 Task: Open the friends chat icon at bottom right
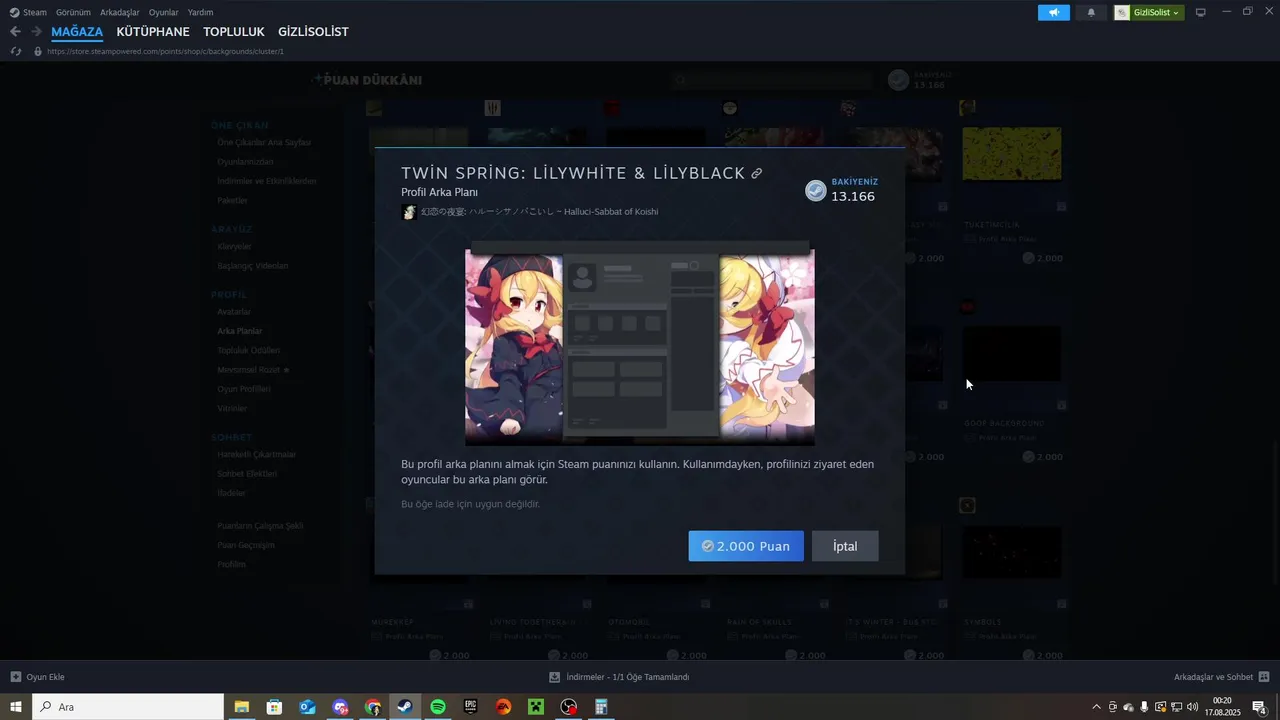click(x=1264, y=677)
